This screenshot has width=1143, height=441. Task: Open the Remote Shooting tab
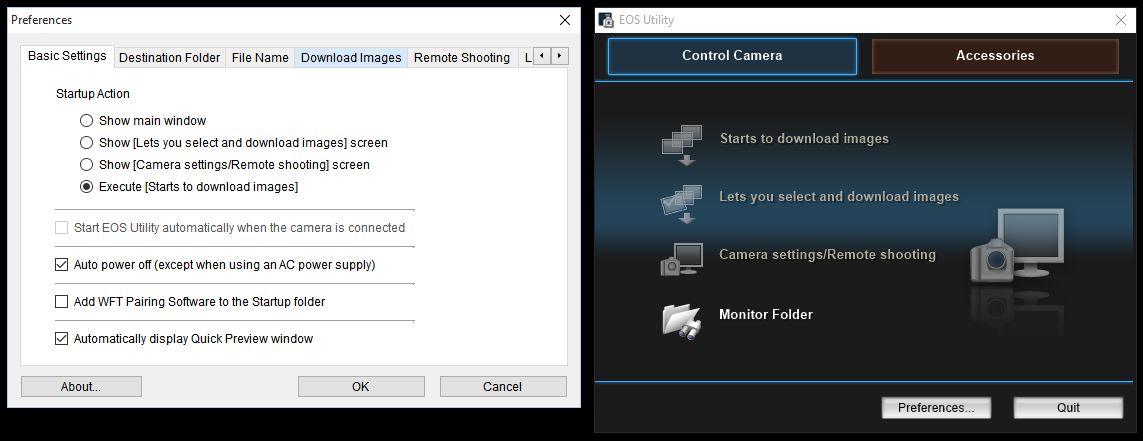[x=461, y=58]
